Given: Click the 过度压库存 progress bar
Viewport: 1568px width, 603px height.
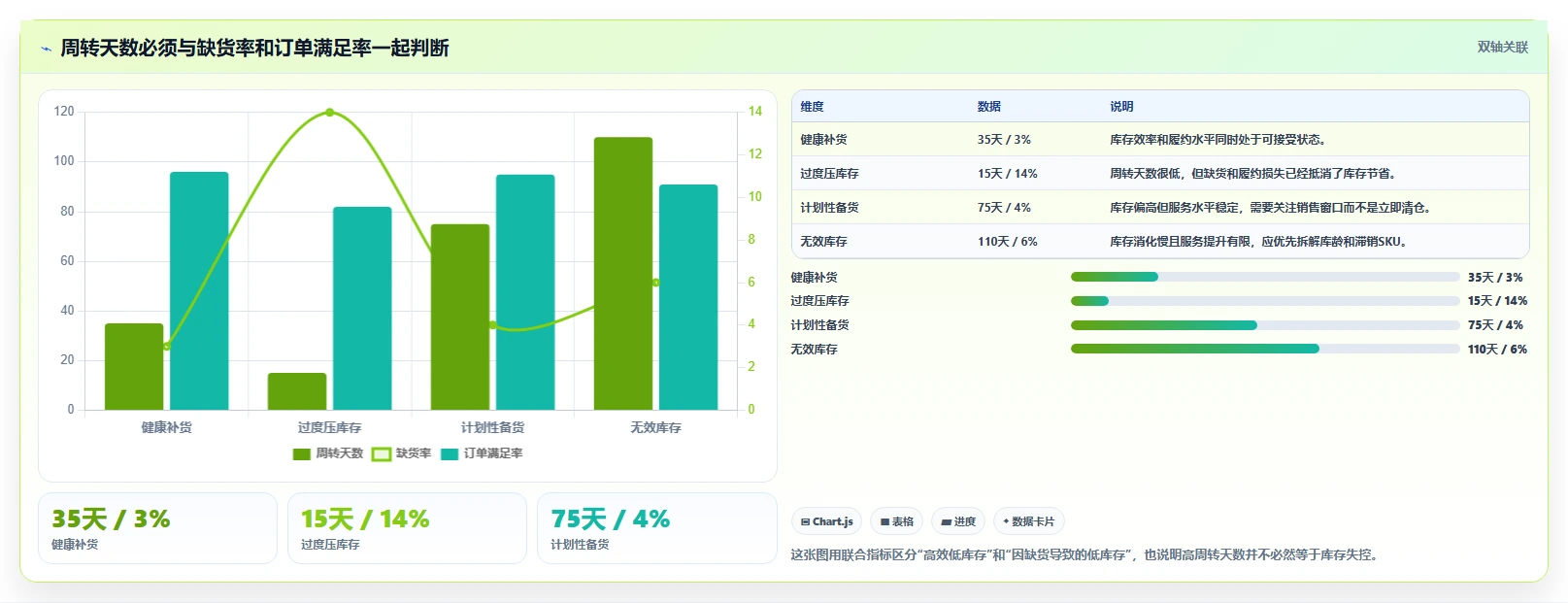Looking at the screenshot, I should pos(1264,301).
